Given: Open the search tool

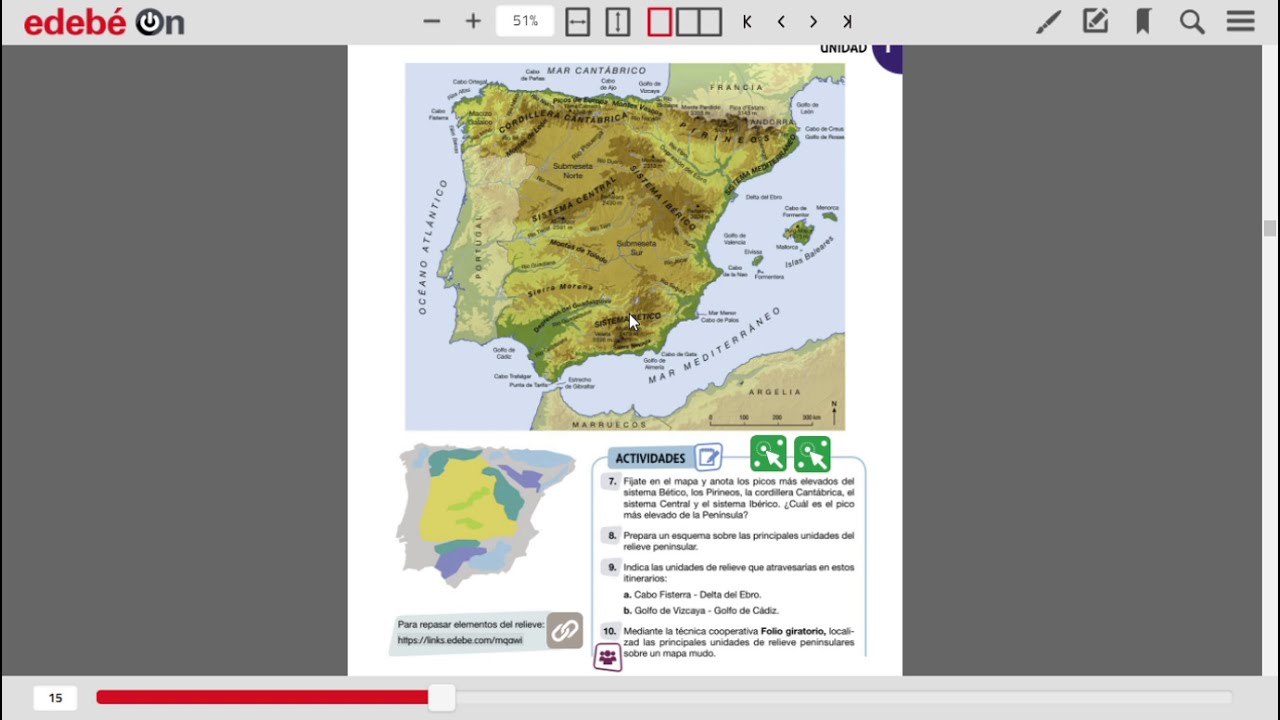Looking at the screenshot, I should [1192, 20].
